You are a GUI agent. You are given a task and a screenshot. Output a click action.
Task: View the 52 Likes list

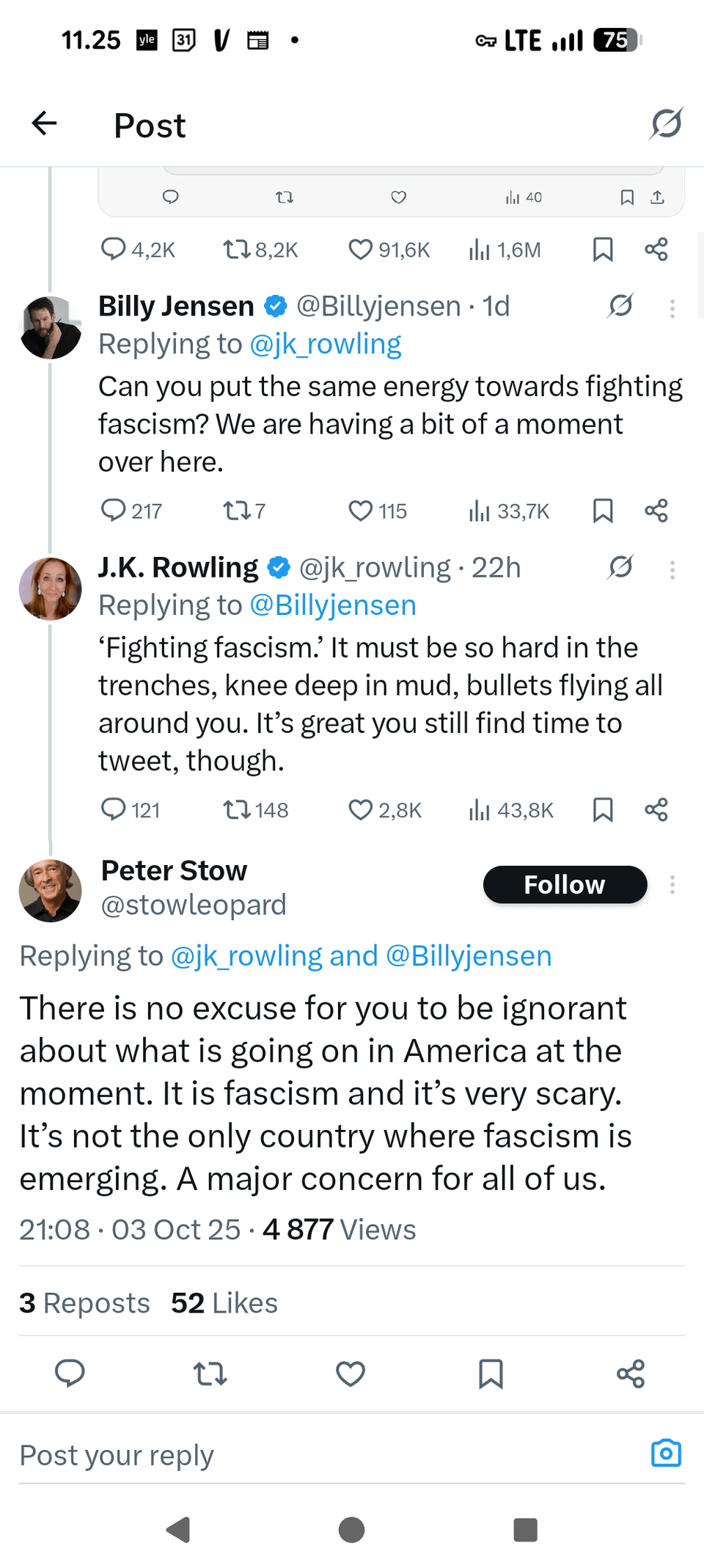(224, 1303)
